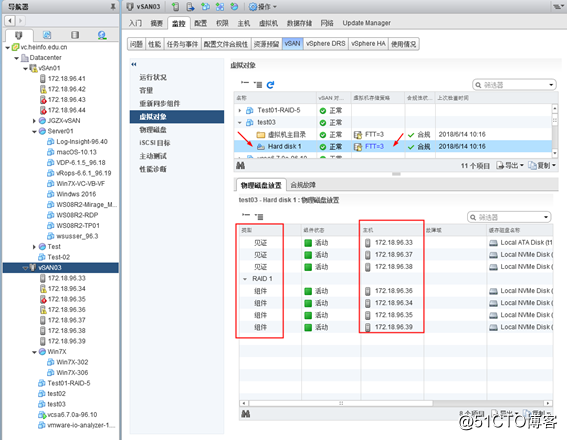This screenshot has height=440, width=567.
Task: Click the navigator forward arrow button
Action: pos(20,21)
